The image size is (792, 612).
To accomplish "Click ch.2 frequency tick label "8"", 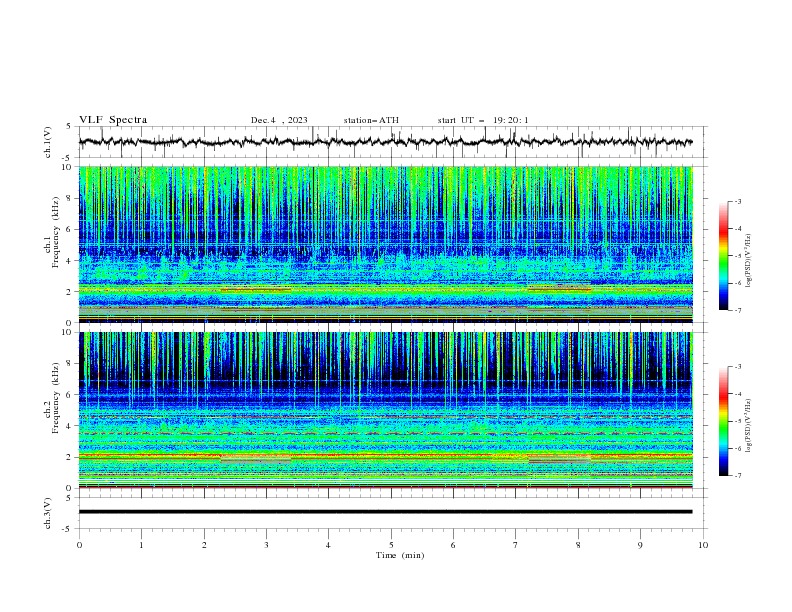I will point(71,364).
